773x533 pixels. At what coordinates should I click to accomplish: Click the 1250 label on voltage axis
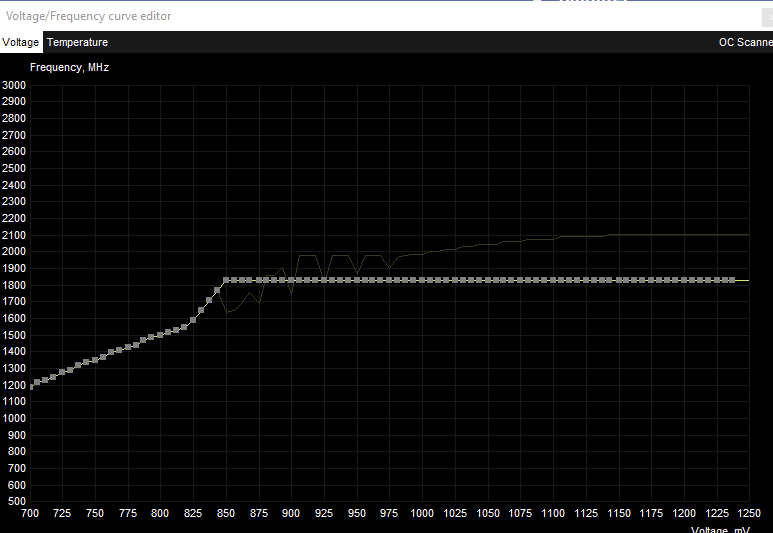[x=749, y=513]
